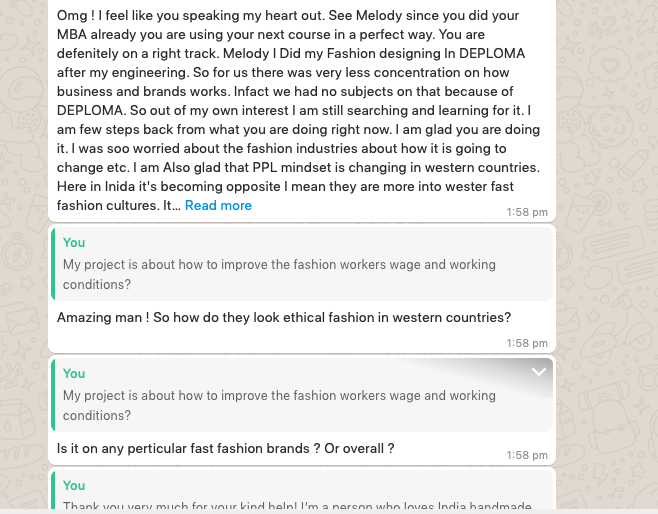Image resolution: width=658 pixels, height=514 pixels.
Task: Jump to quoted message above 'Amazing man' reply
Action: pyautogui.click(x=302, y=264)
